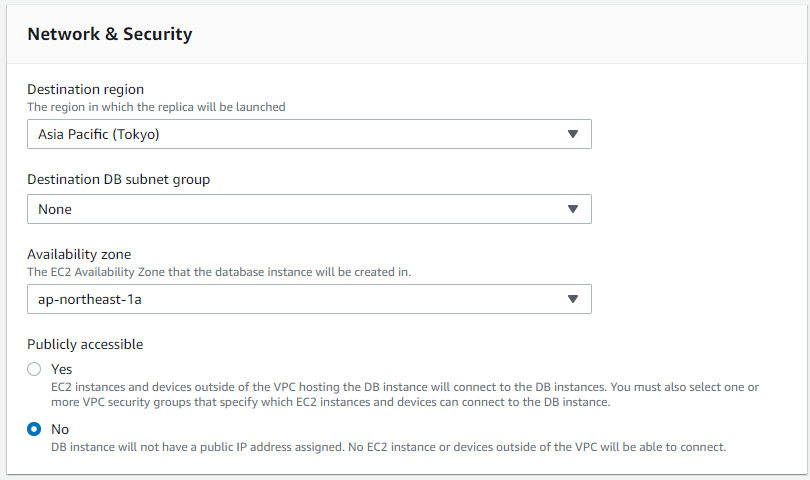Click the "Availability zone" field label
810x480 pixels.
(79, 254)
